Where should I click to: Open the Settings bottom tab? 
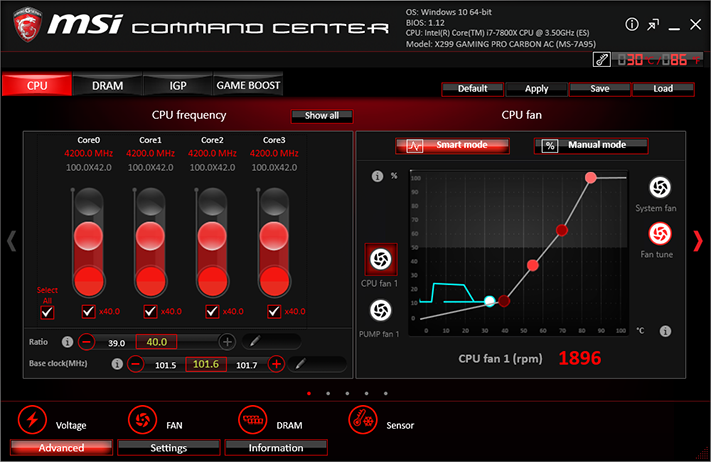click(x=169, y=447)
